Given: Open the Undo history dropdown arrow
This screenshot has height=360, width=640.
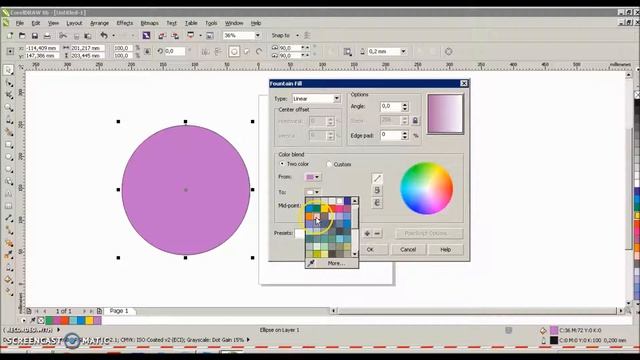Looking at the screenshot, I should [113, 36].
